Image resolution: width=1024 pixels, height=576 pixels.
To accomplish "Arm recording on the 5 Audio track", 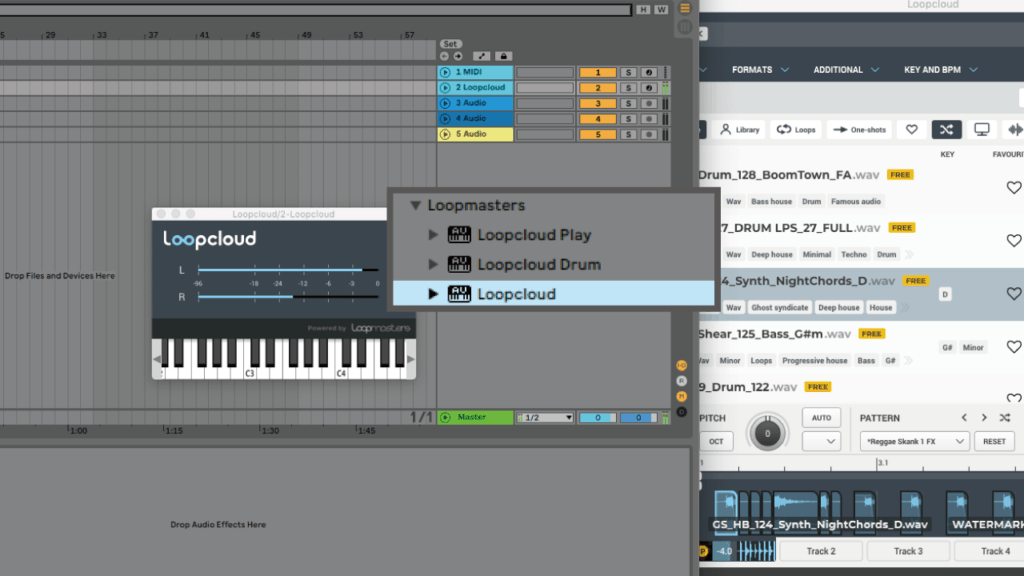I will [648, 134].
